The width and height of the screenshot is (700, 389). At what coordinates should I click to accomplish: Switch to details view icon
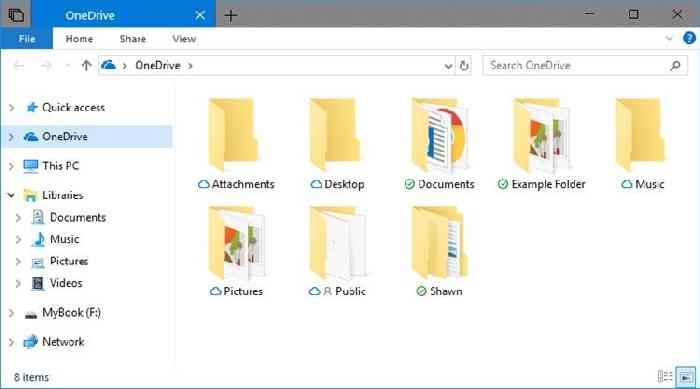tap(665, 376)
